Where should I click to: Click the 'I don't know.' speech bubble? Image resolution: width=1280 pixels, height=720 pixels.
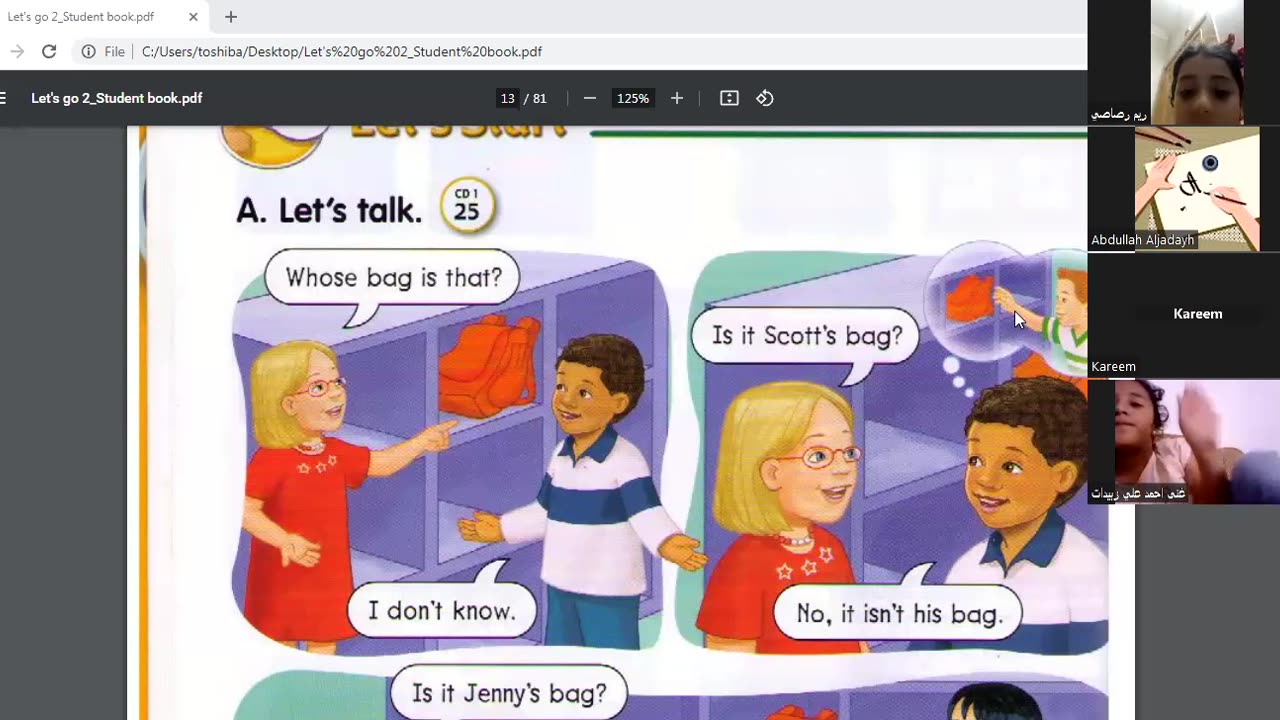pos(442,608)
